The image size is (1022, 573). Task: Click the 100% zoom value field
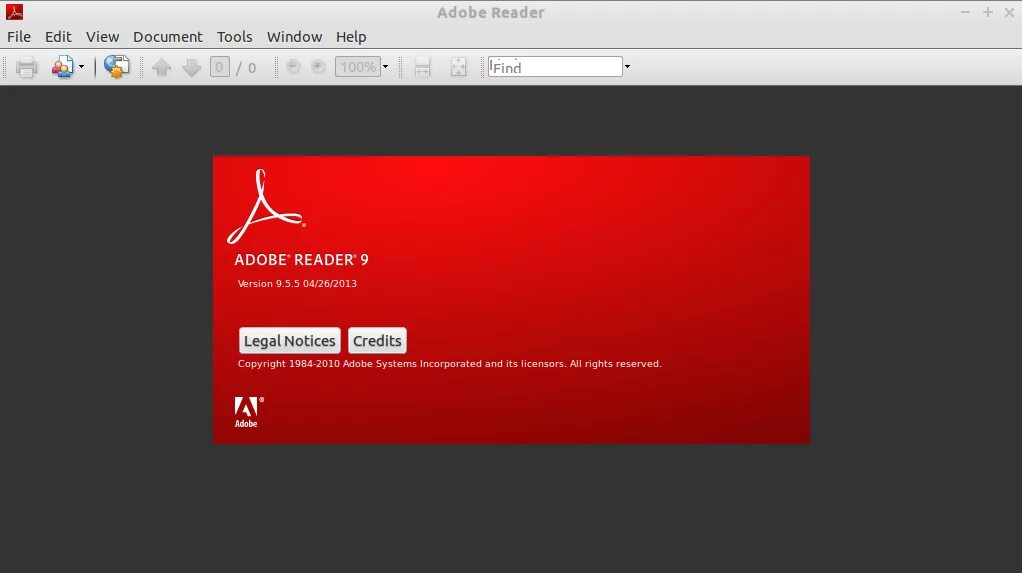point(358,67)
